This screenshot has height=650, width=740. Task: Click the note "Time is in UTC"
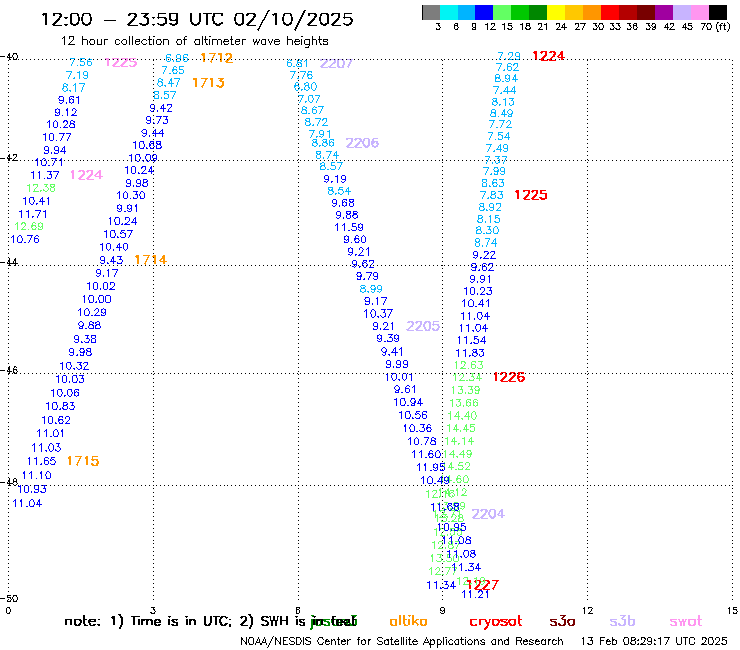180,622
